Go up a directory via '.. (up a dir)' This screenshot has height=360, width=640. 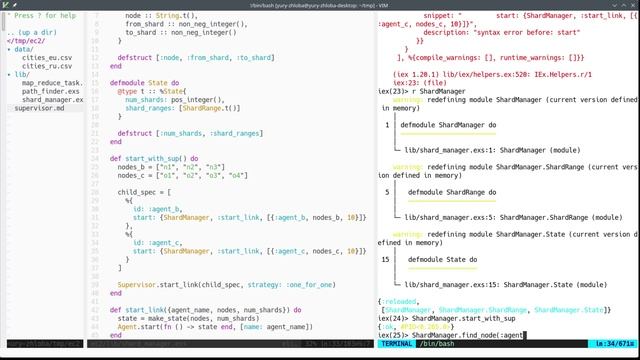[32, 32]
